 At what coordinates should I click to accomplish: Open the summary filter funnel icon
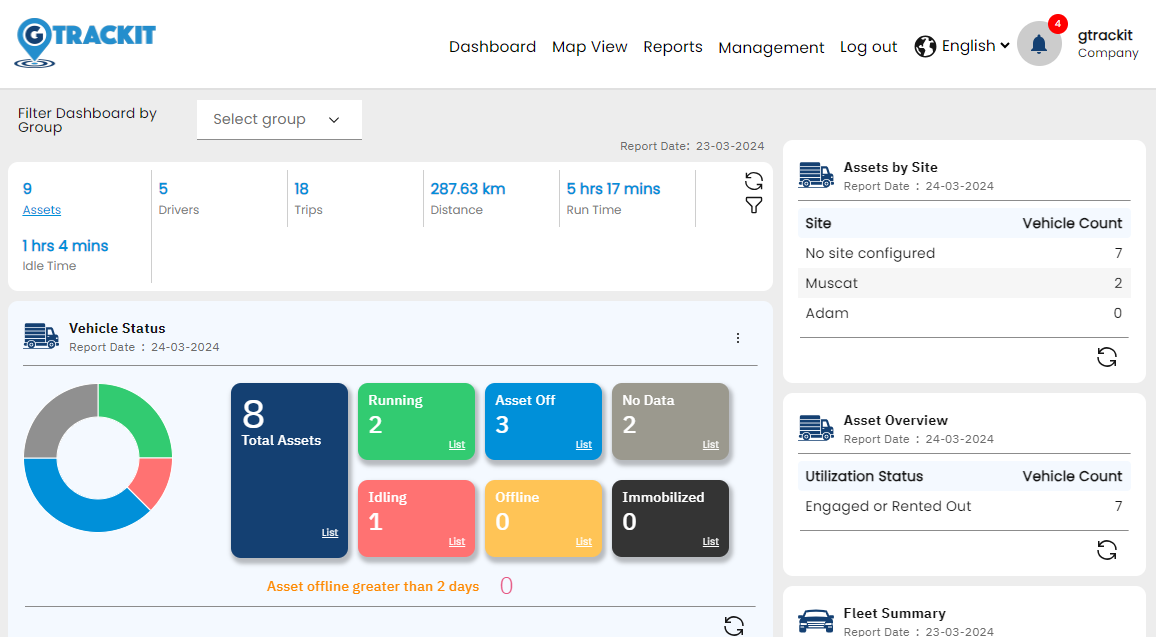click(753, 206)
